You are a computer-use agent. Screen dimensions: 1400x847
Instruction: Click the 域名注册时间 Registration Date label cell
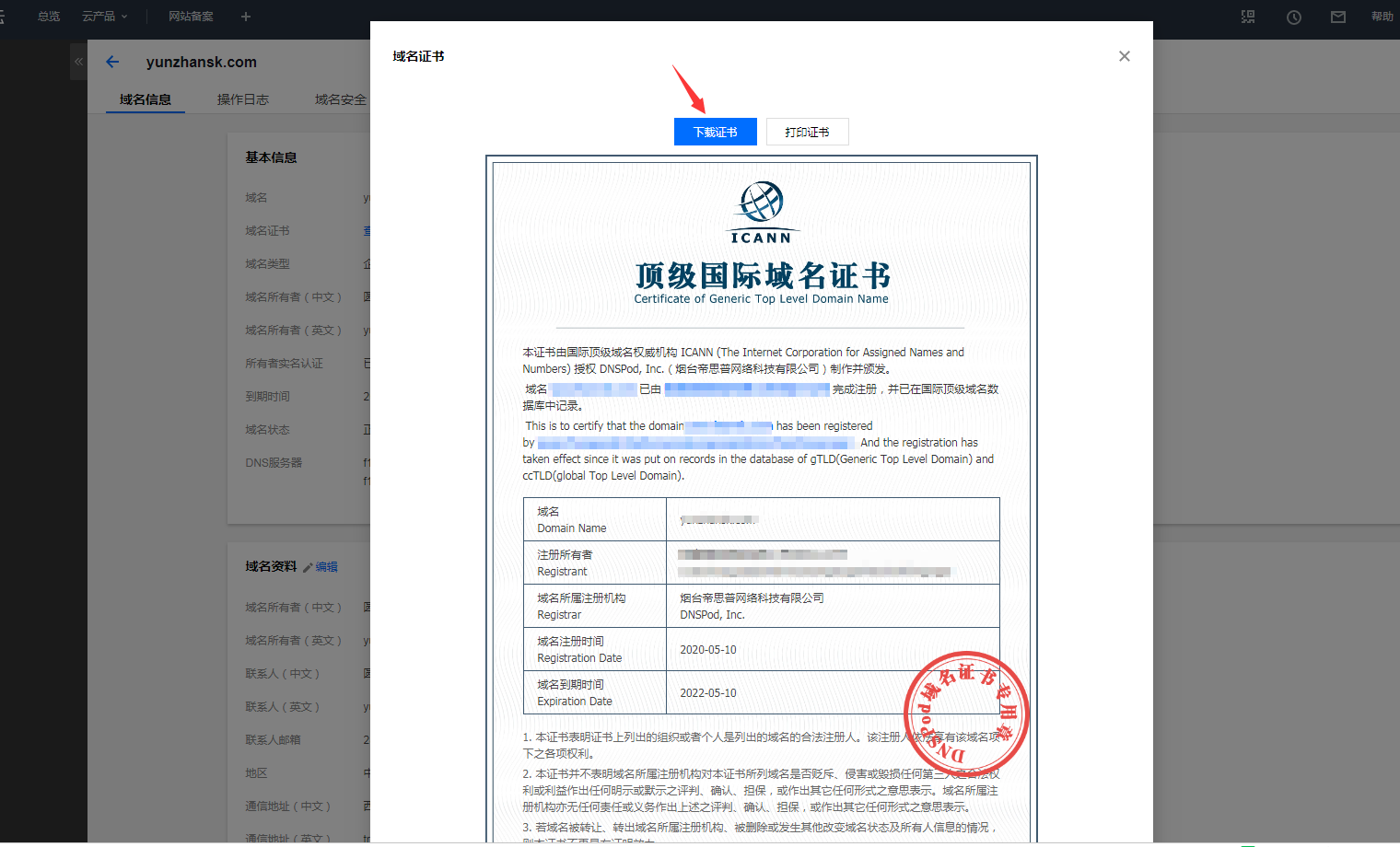click(x=595, y=649)
